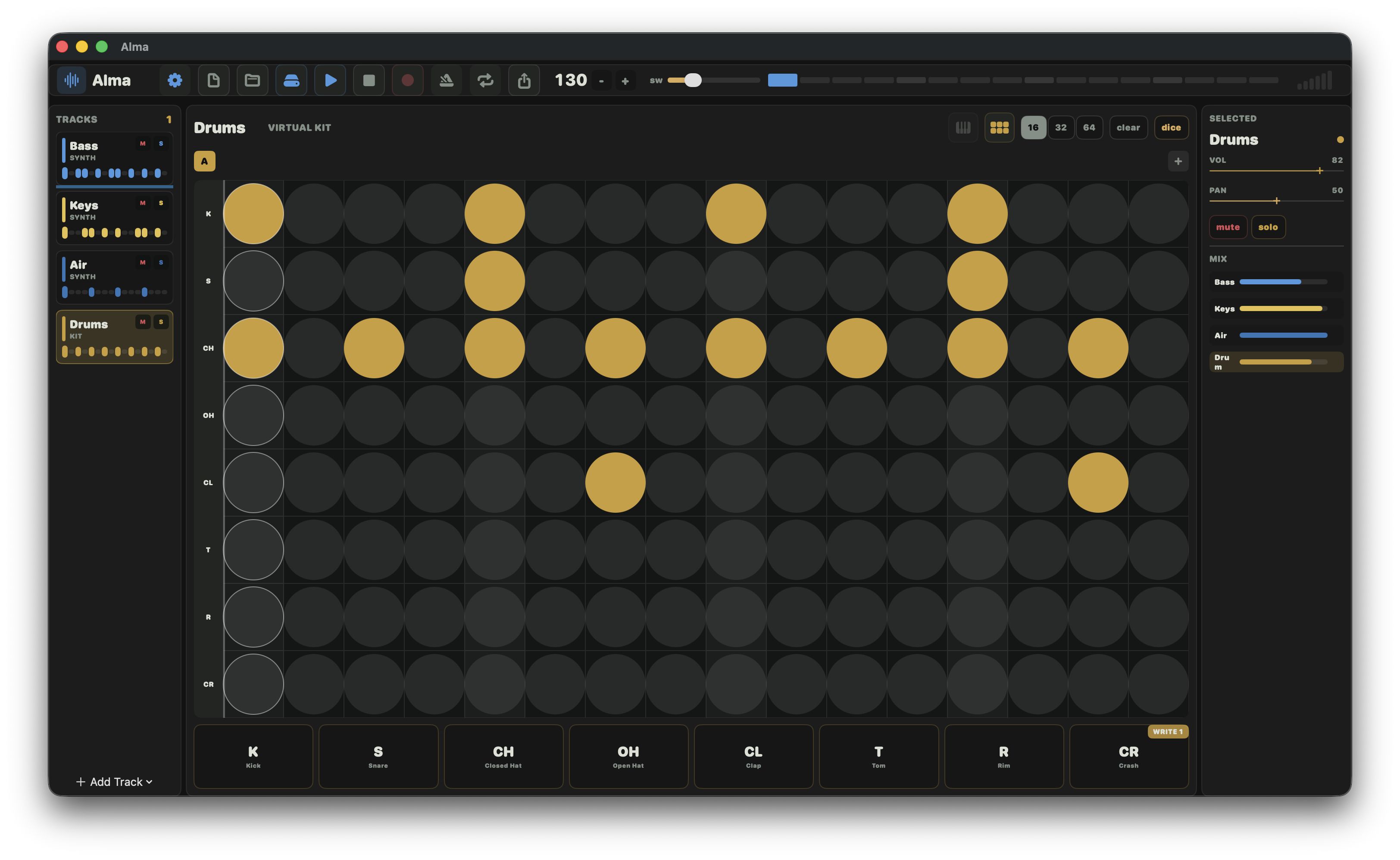
Task: Enable mute on the selected Drums track
Action: tap(1228, 227)
